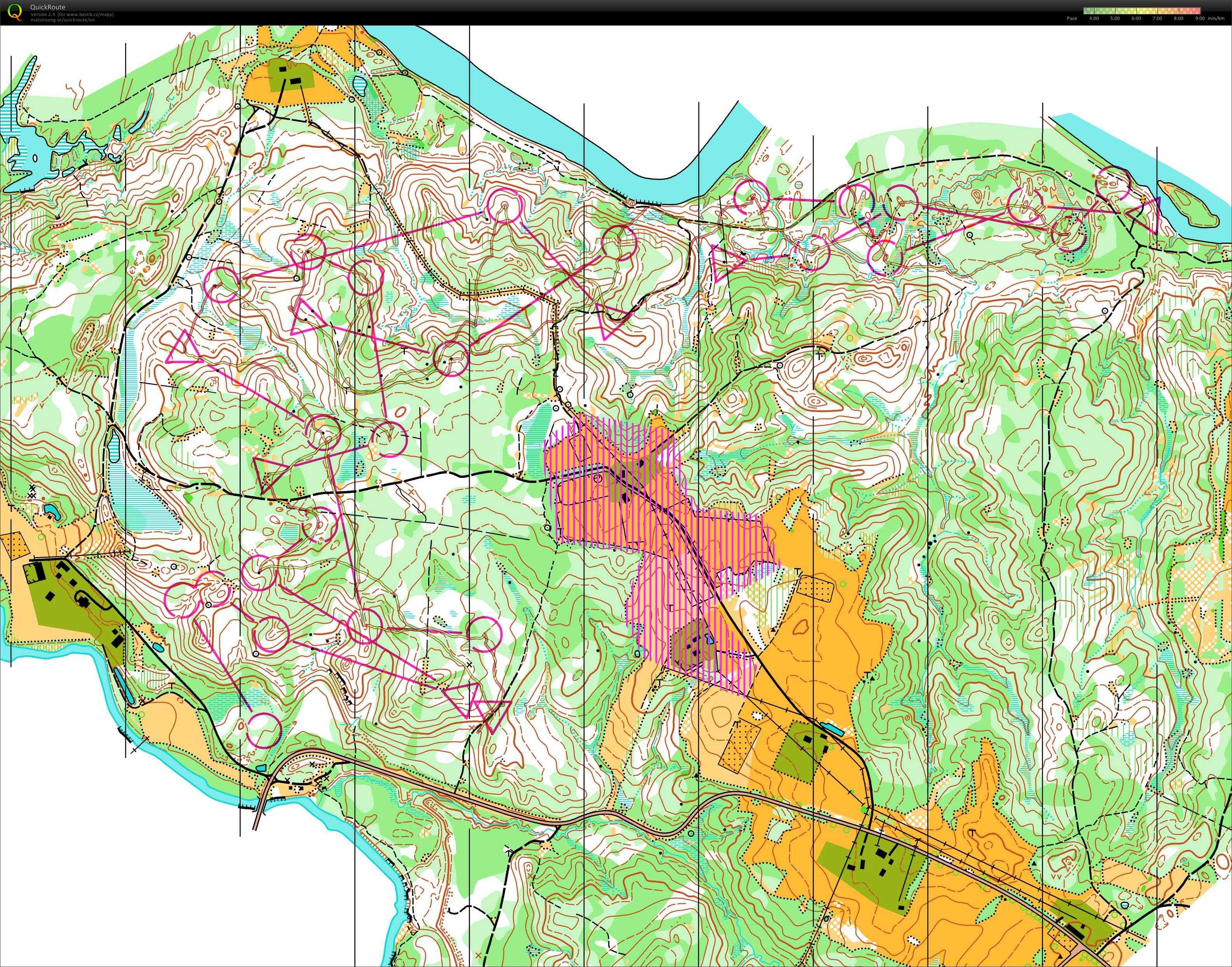Click the 'Version 2.4 (for www.bestik.cz/mapy)' text
The width and height of the screenshot is (1232, 967).
(x=72, y=14)
